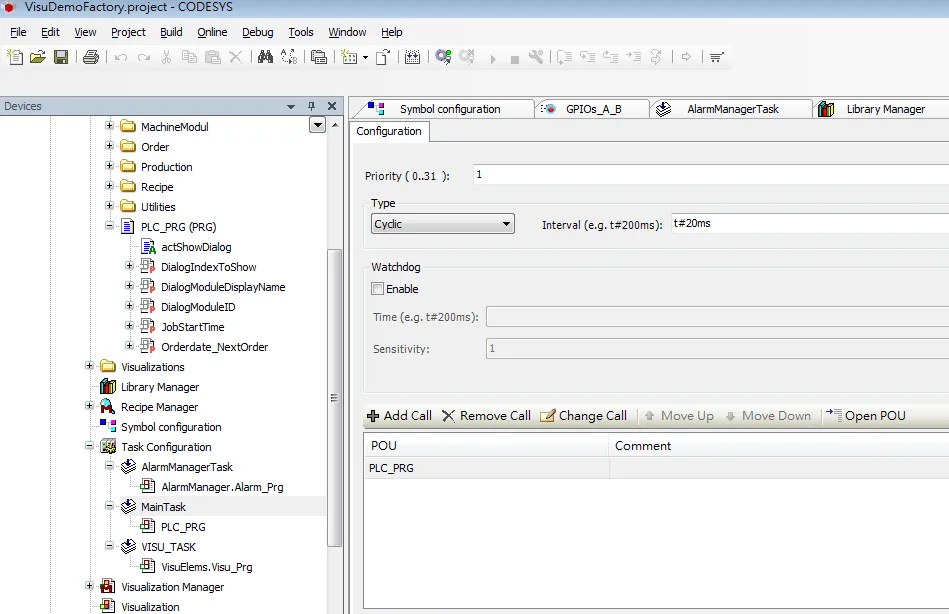Save the project with the floppy icon

[x=61, y=58]
